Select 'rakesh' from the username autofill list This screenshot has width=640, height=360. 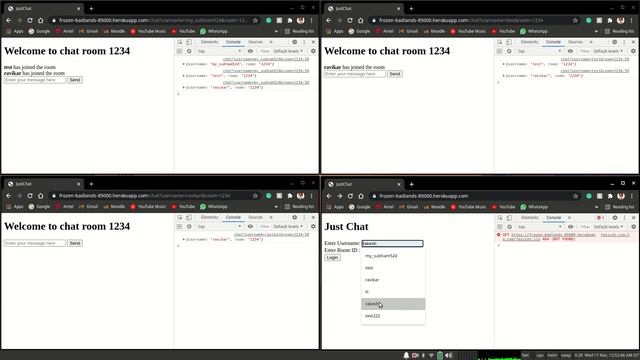click(x=393, y=304)
